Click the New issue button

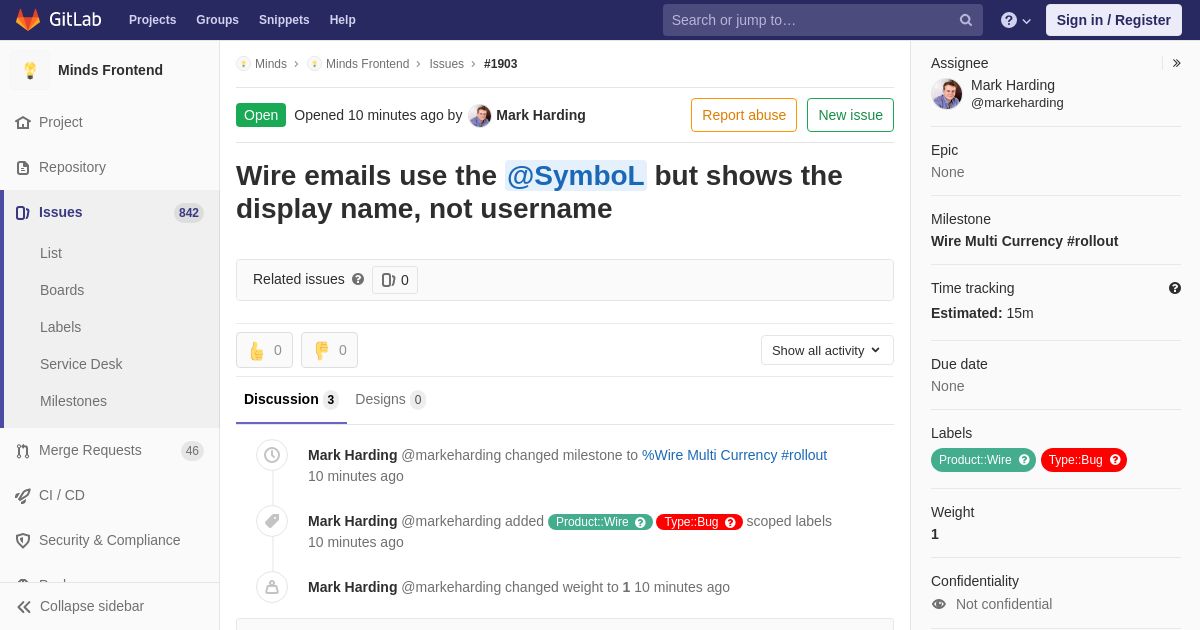(850, 115)
